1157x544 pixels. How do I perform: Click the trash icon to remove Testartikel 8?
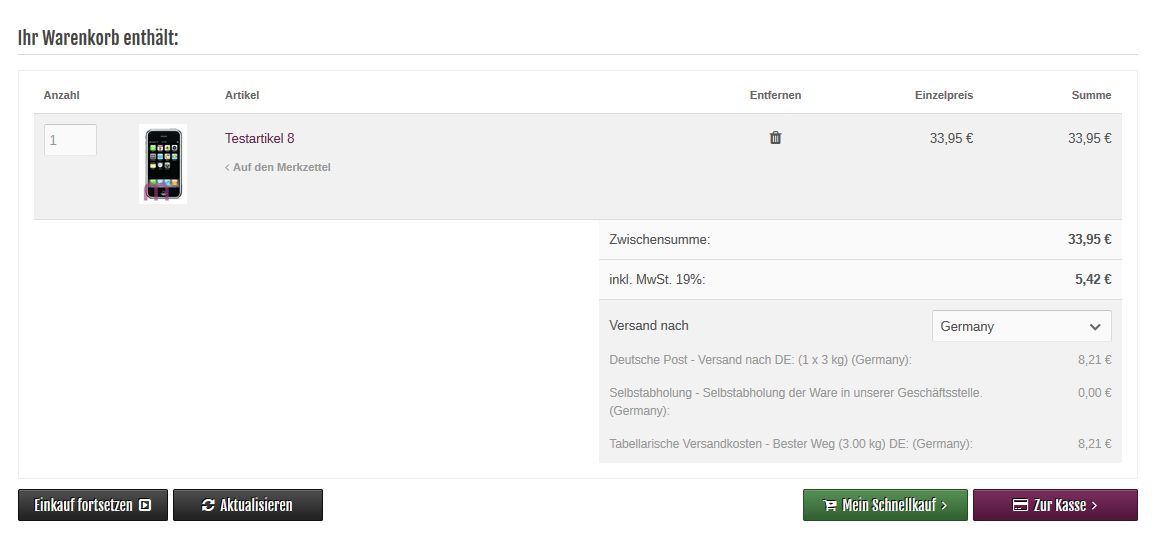pyautogui.click(x=775, y=138)
